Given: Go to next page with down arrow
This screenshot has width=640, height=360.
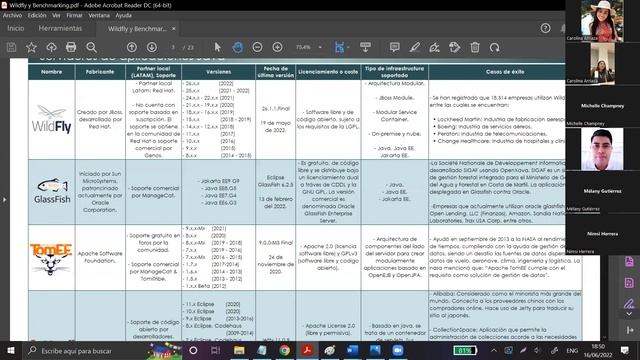Looking at the screenshot, I should tap(152, 47).
